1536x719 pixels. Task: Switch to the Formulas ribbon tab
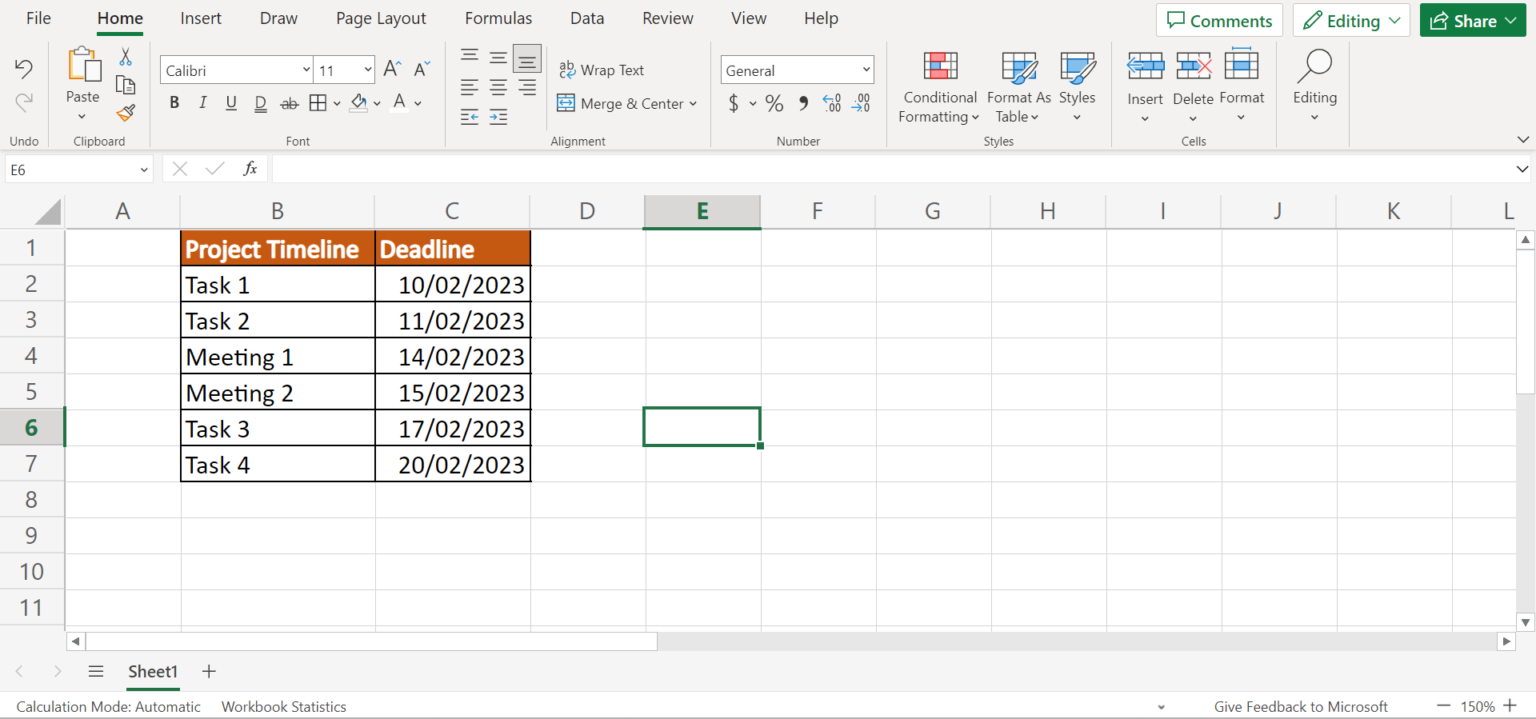(x=498, y=18)
